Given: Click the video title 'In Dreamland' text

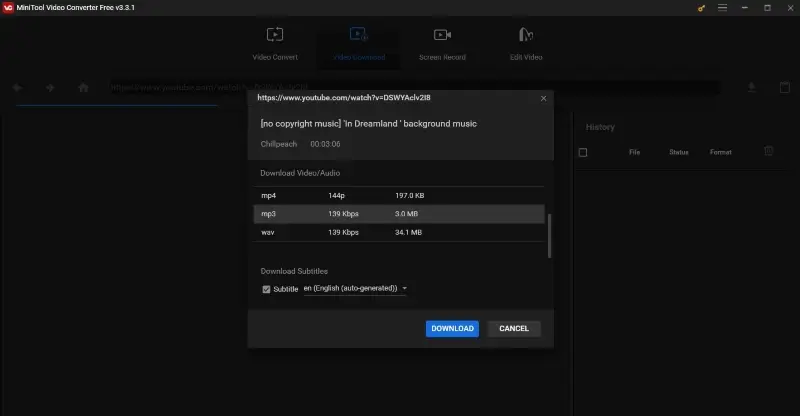Looking at the screenshot, I should (369, 124).
